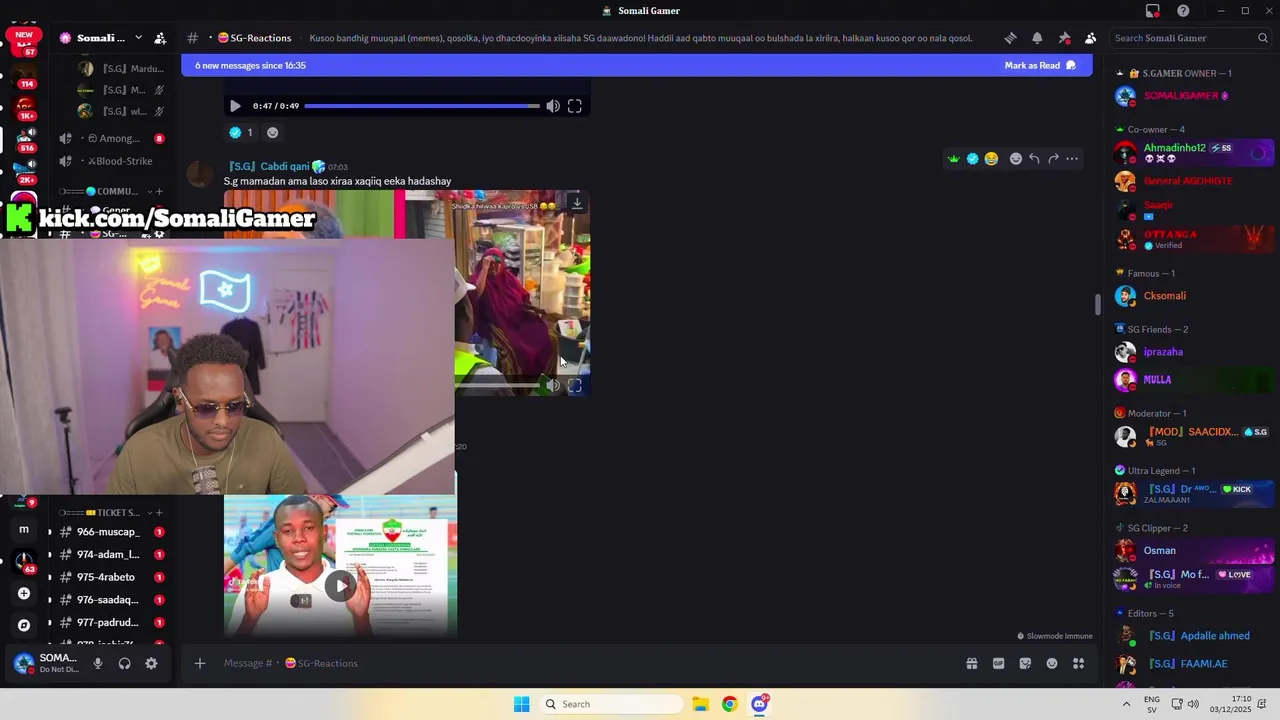Send a gift icon in message bar

[x=971, y=663]
